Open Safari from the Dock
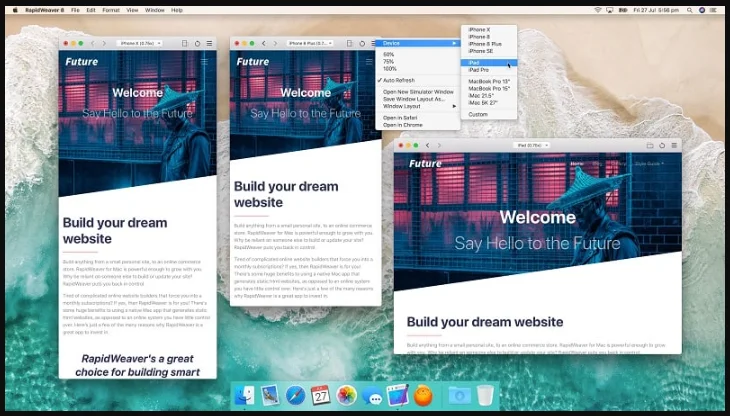 [x=295, y=396]
